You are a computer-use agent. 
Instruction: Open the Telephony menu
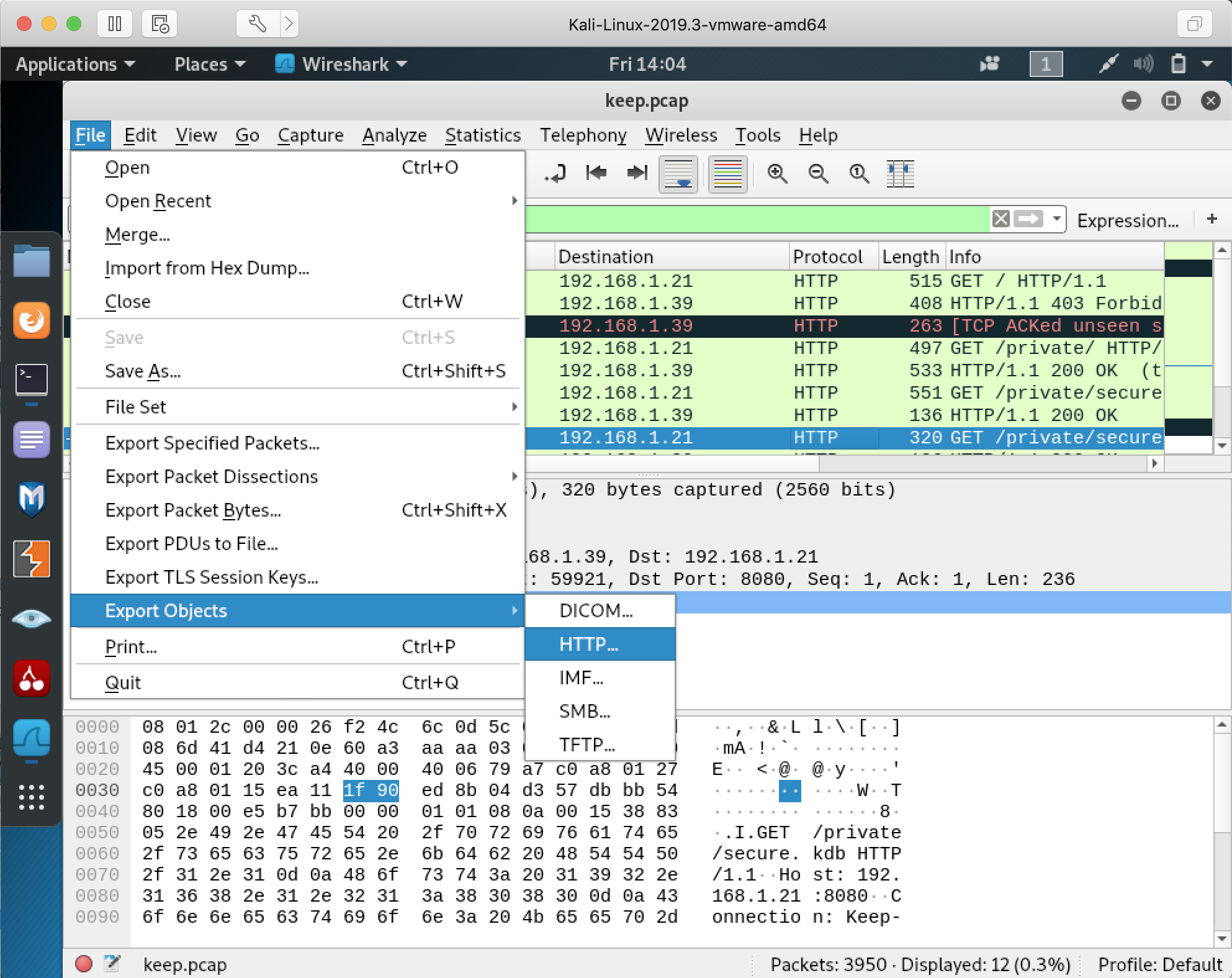(583, 135)
